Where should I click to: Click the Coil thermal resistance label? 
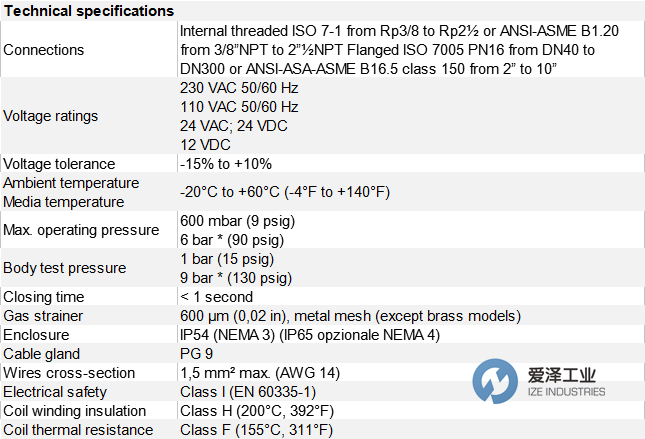click(79, 430)
